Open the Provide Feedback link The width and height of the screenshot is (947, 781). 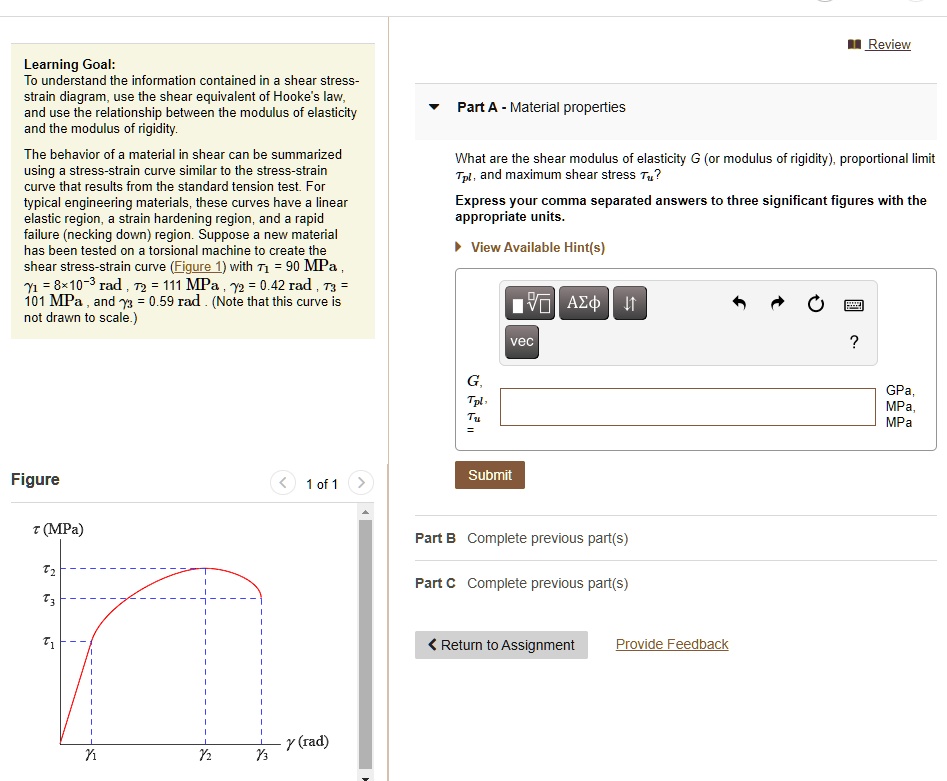pos(671,644)
